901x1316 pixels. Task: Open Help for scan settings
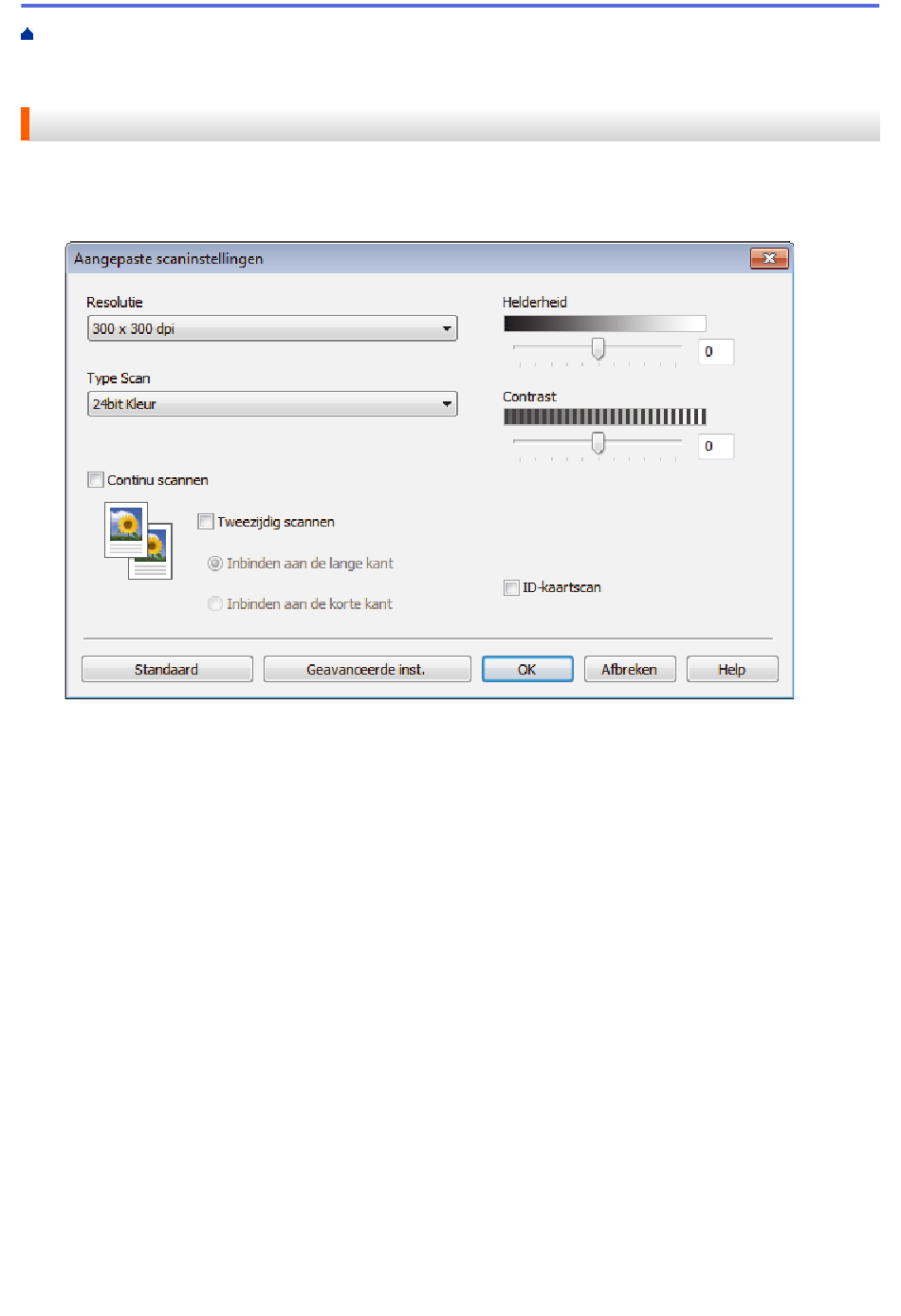tap(732, 669)
